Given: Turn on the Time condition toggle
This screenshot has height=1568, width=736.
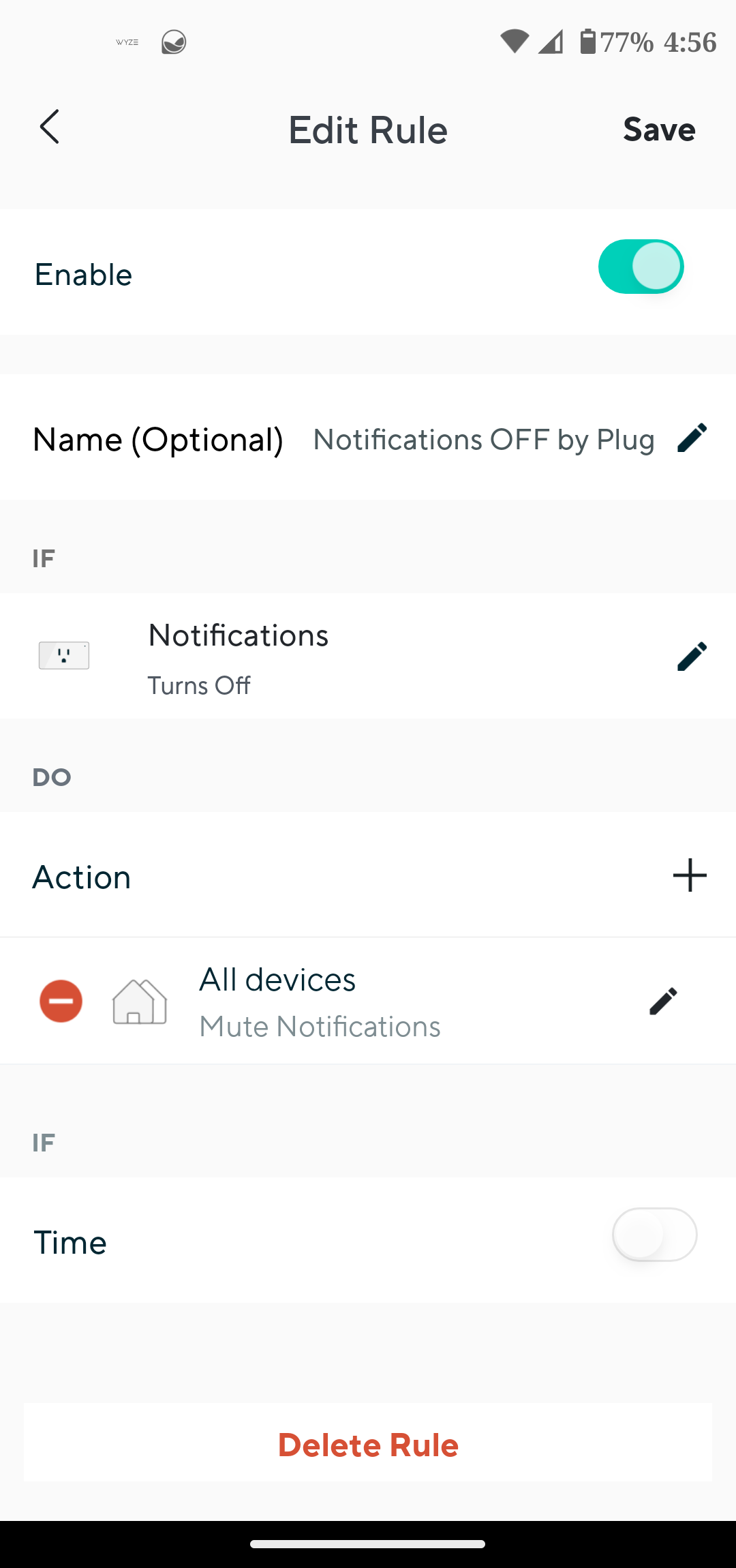Looking at the screenshot, I should (655, 1235).
